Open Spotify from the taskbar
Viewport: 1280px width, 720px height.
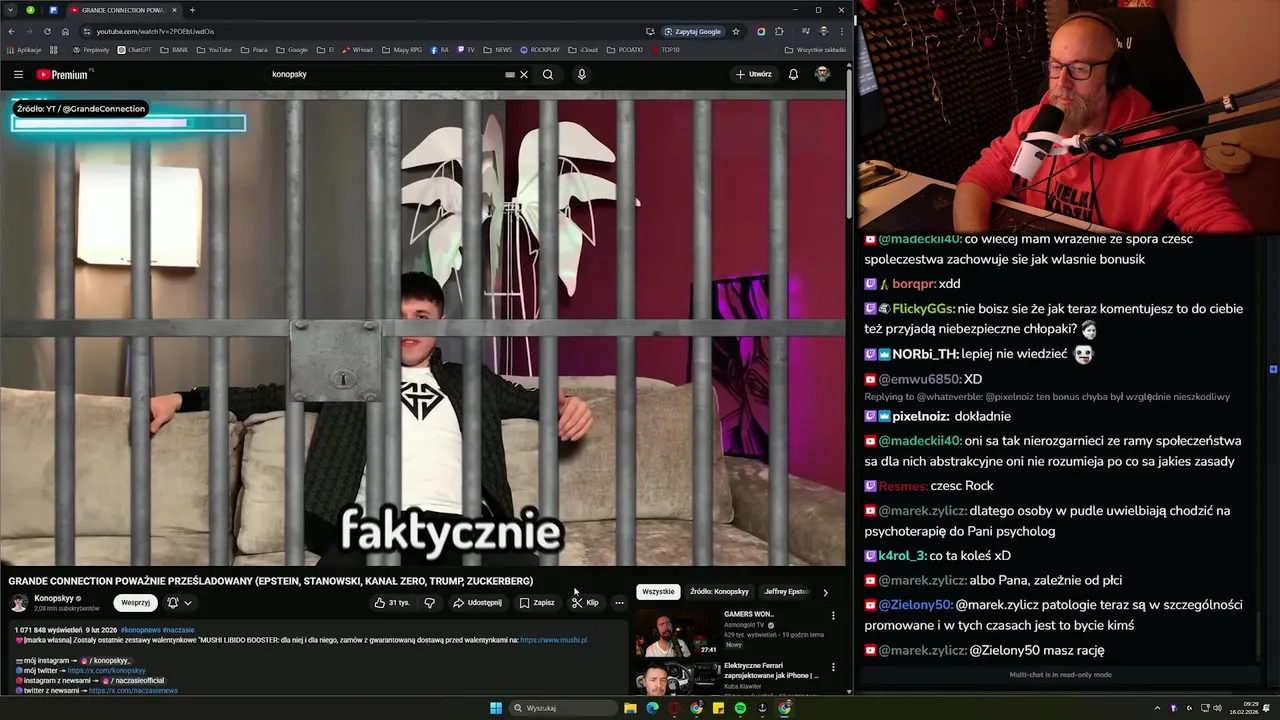[x=740, y=708]
